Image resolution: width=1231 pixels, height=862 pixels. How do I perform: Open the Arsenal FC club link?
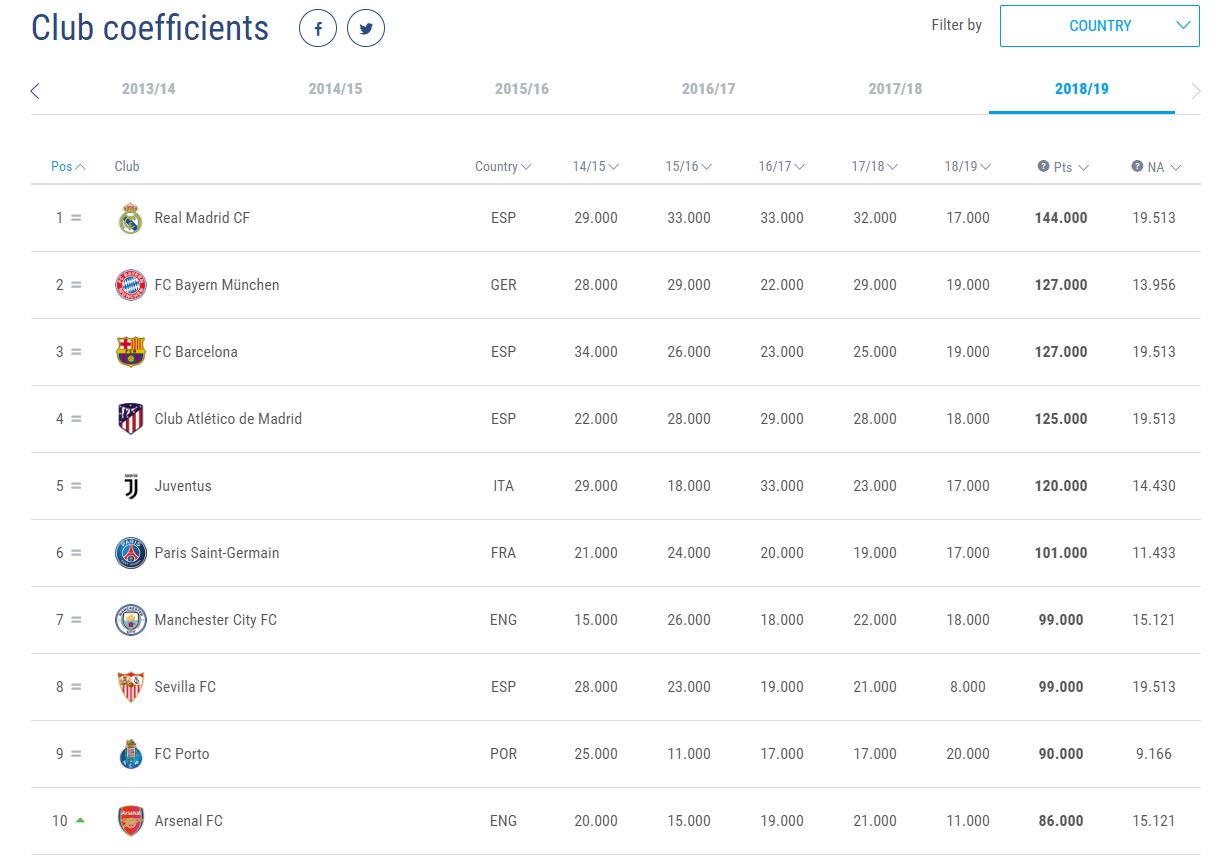(188, 821)
